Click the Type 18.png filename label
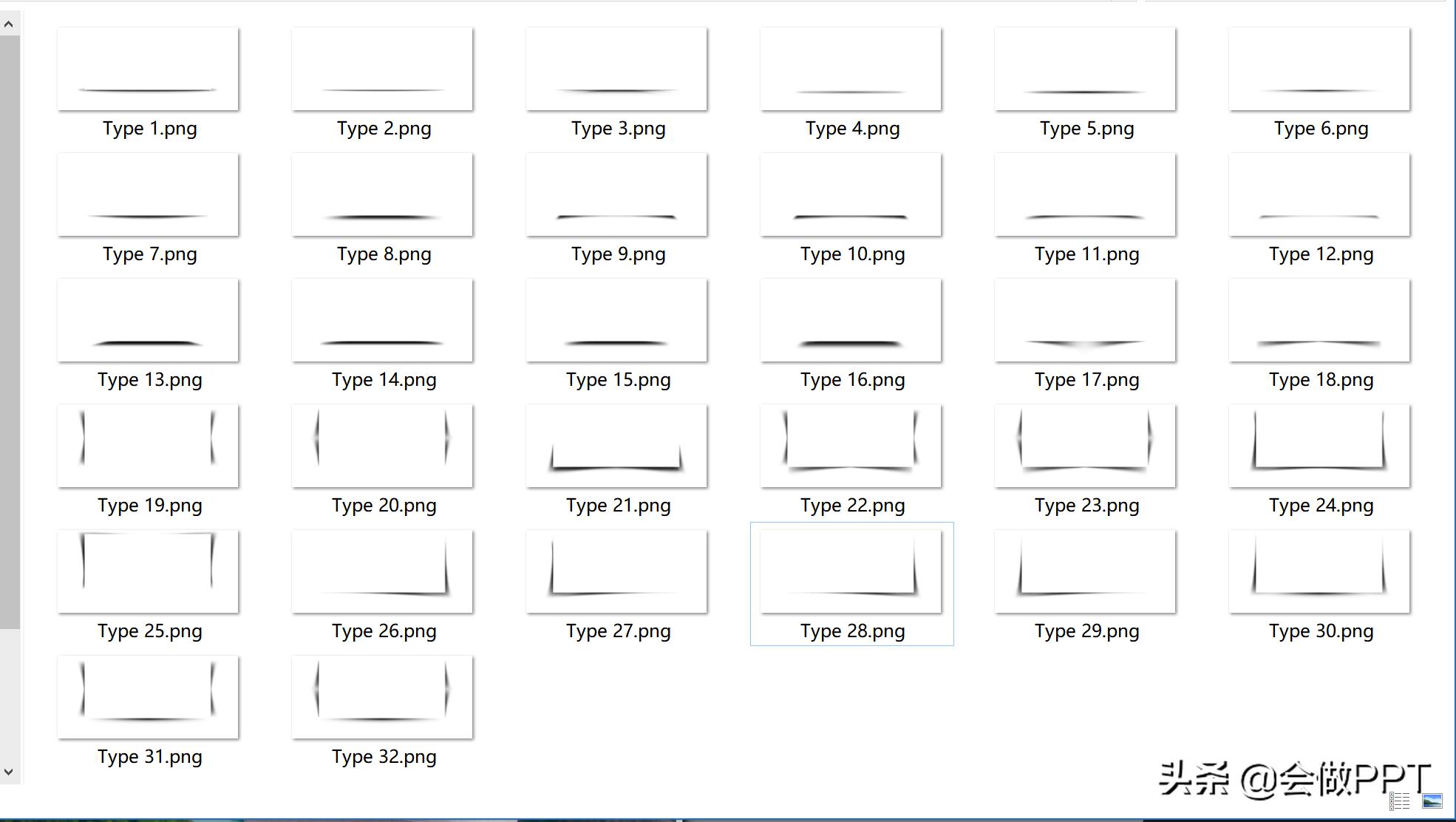Viewport: 1456px width, 822px height. click(1321, 380)
